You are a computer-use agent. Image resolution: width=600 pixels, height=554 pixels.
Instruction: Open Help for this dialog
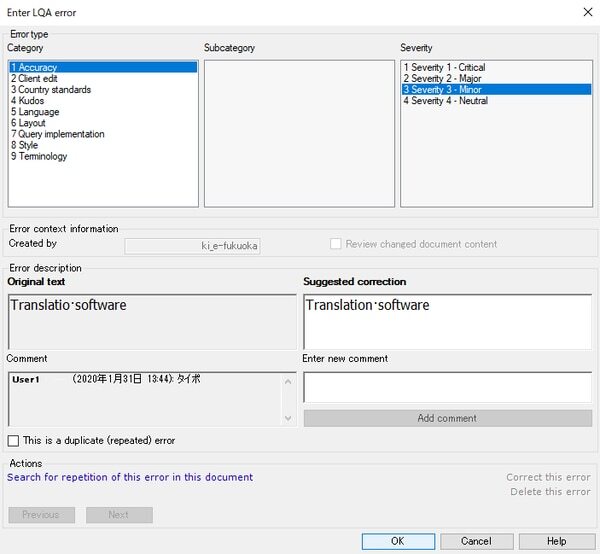tap(556, 541)
